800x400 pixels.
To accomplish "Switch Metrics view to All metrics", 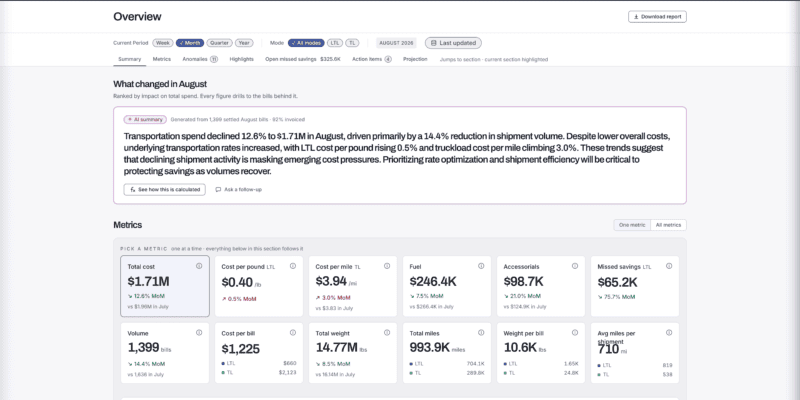I will tap(668, 225).
